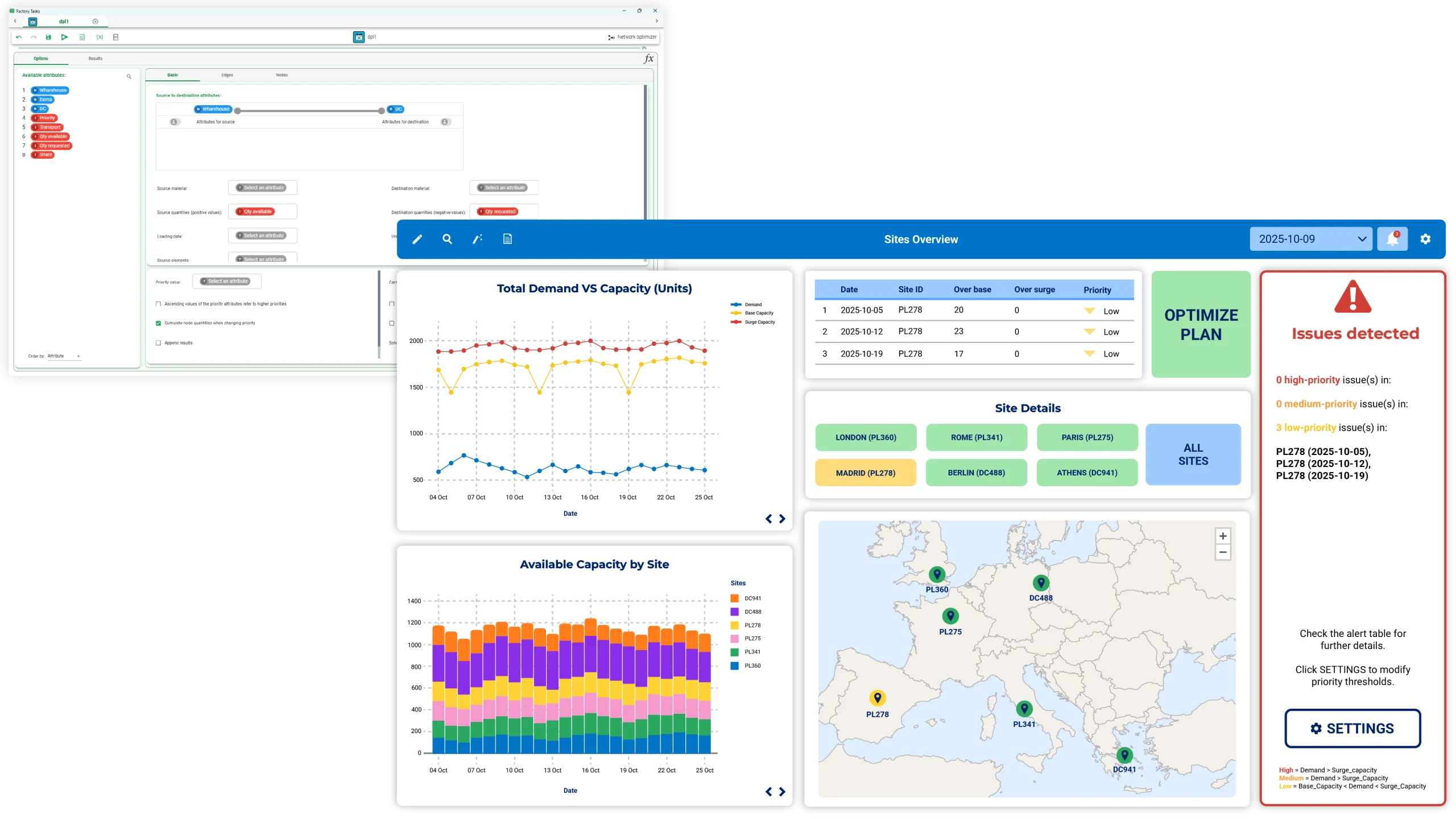Click the undo arrow in Factory Tasks toolbar
The height and width of the screenshot is (819, 1456).
pos(19,37)
